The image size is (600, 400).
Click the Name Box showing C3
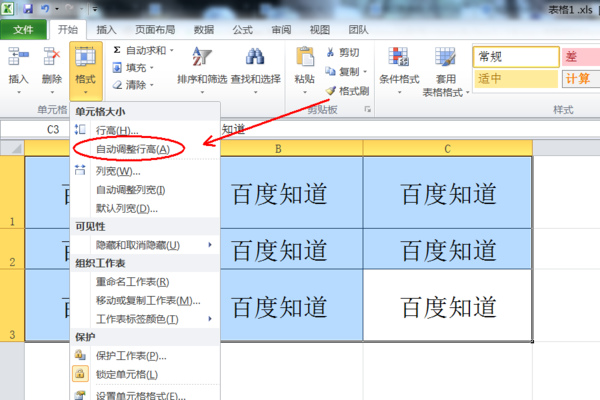click(x=35, y=129)
